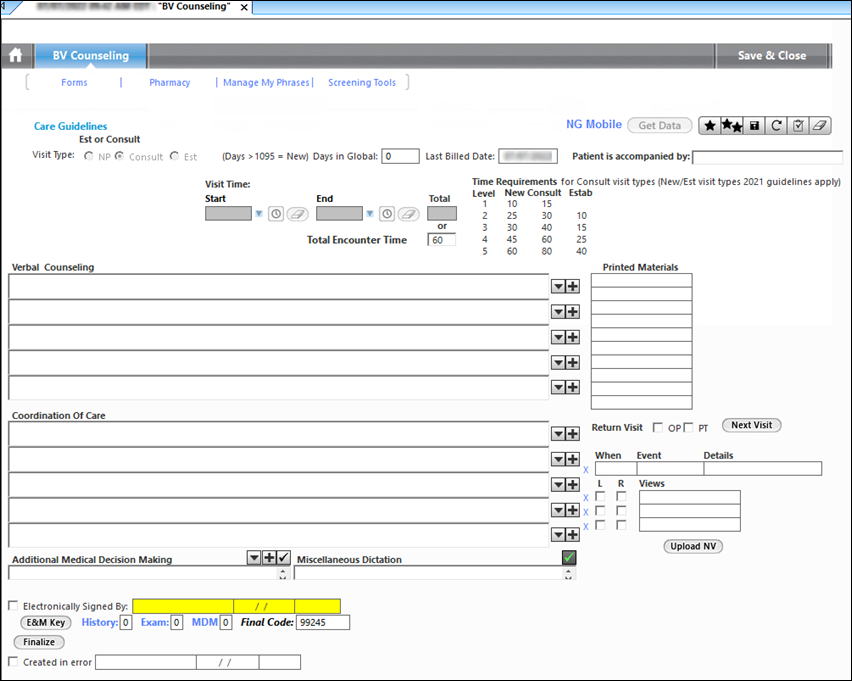The width and height of the screenshot is (852, 681).
Task: Click the clipboard checkmark icon
Action: click(x=798, y=126)
